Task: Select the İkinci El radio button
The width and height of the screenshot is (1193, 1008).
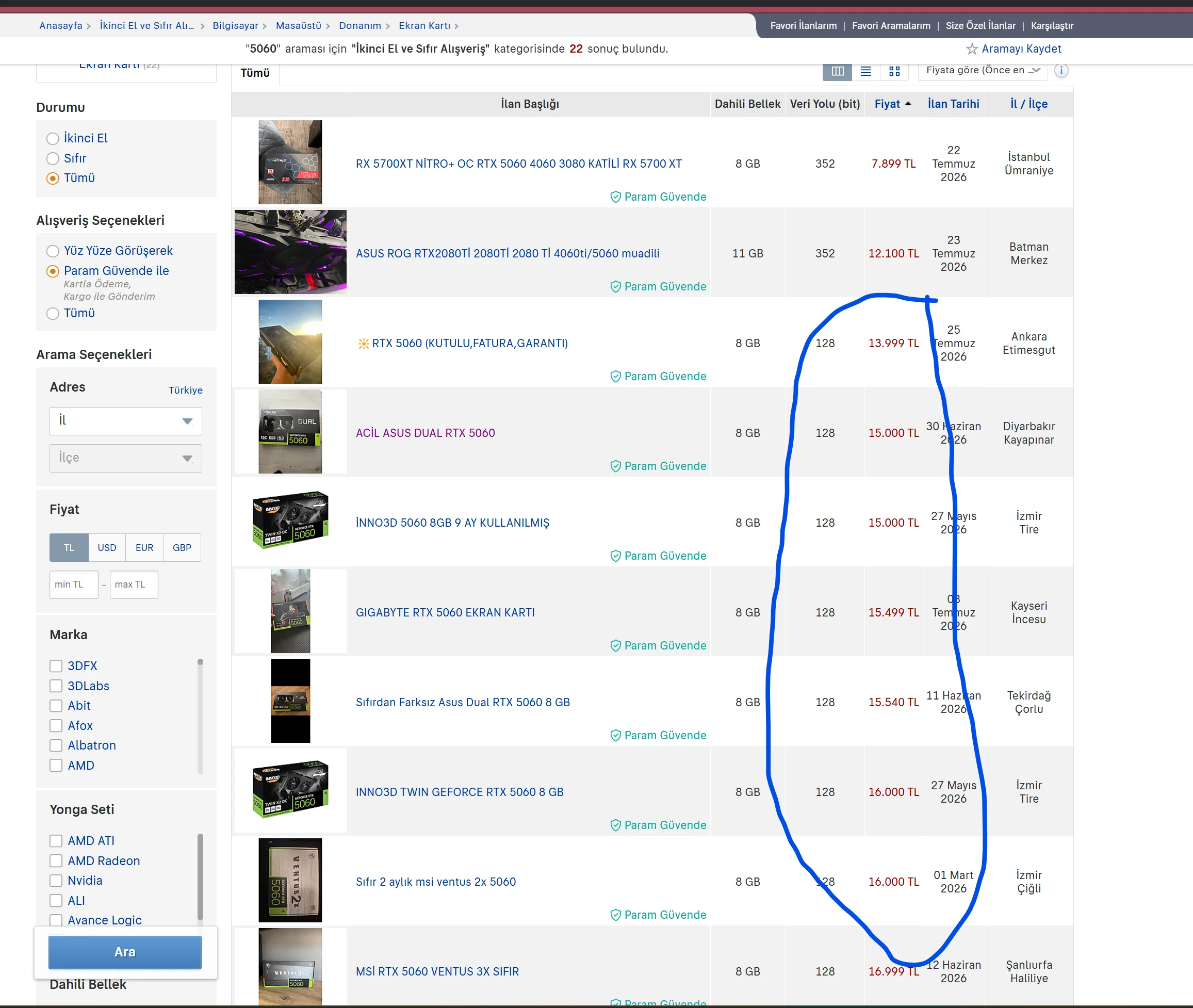Action: click(53, 138)
